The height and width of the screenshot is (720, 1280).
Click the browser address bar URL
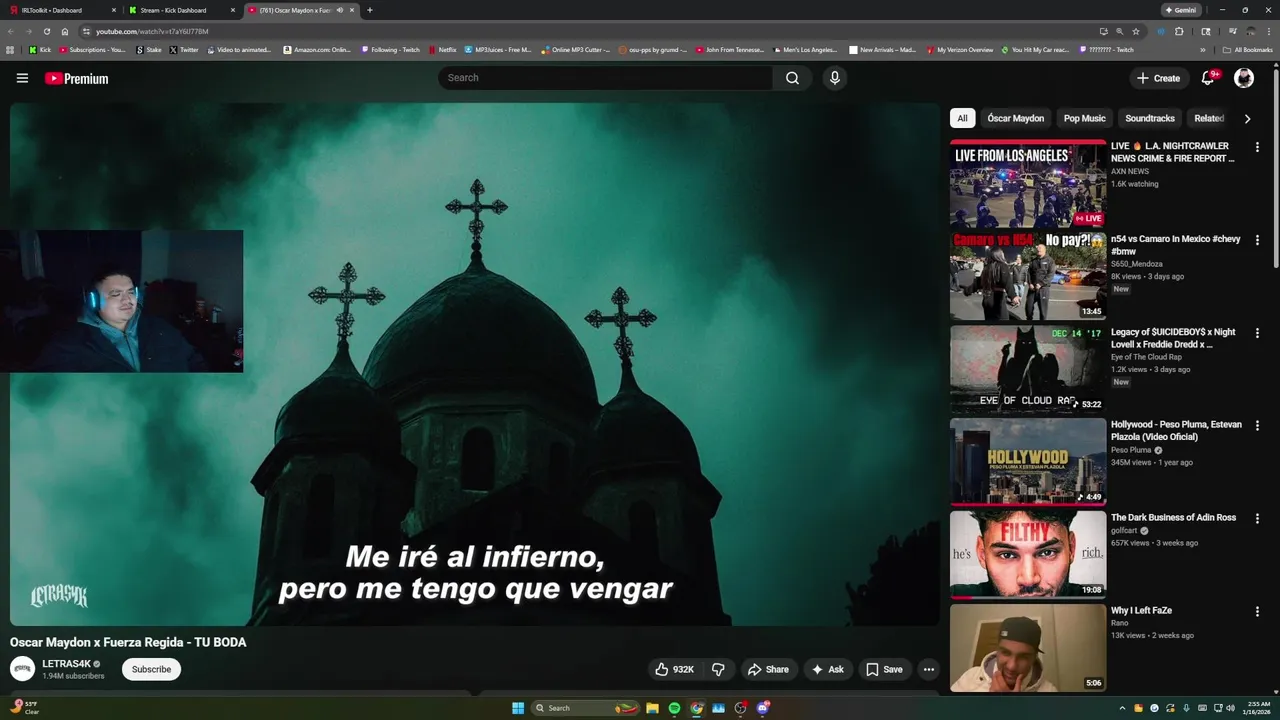pyautogui.click(x=152, y=31)
